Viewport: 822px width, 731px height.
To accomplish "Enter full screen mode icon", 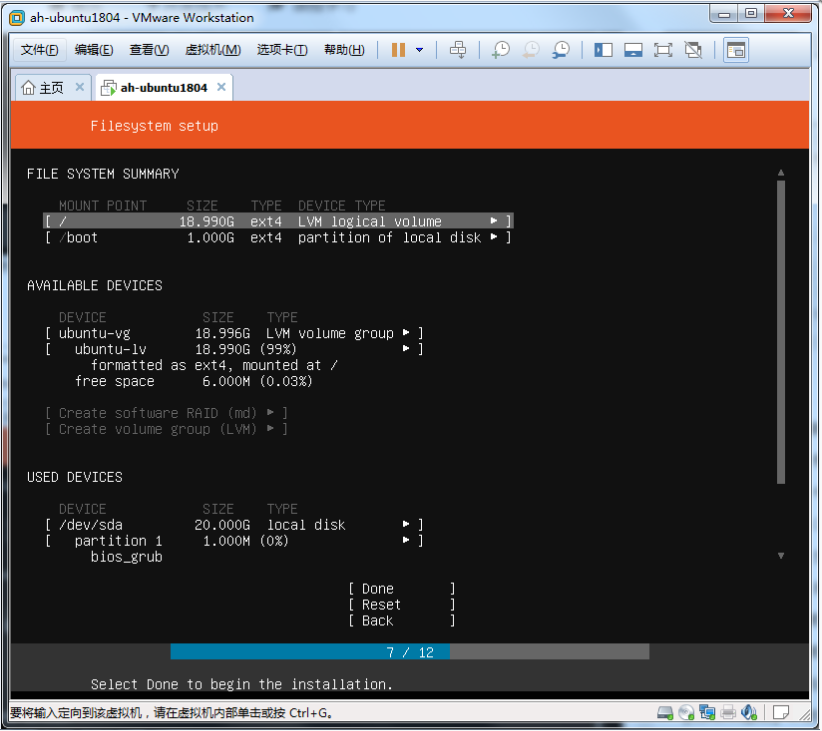I will coord(663,50).
